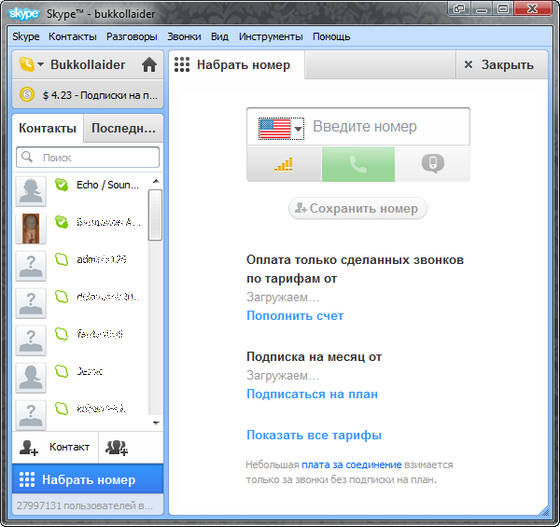Click the Skype credit coin icon
This screenshot has width=560, height=527.
point(27,95)
